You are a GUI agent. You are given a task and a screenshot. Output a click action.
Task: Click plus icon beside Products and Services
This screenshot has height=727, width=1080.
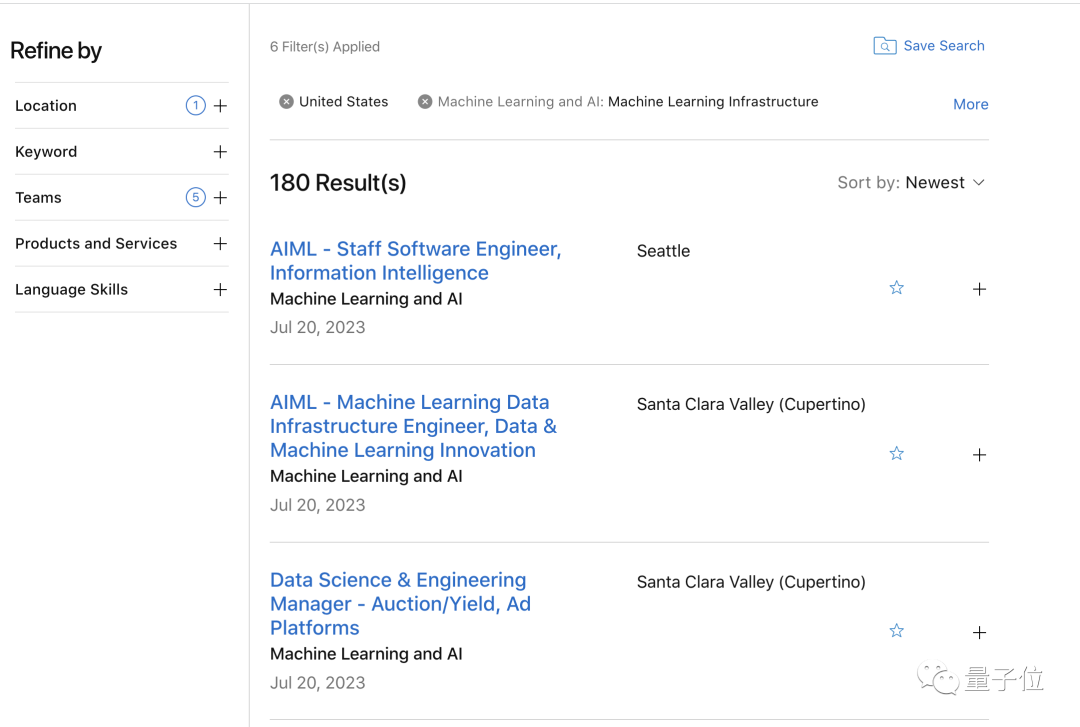pos(220,244)
